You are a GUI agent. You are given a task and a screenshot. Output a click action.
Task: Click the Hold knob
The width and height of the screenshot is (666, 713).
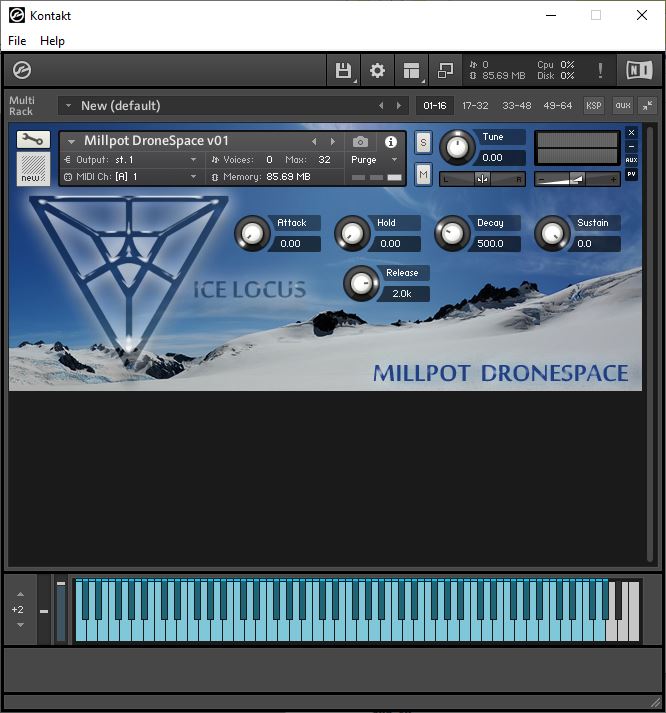click(352, 234)
